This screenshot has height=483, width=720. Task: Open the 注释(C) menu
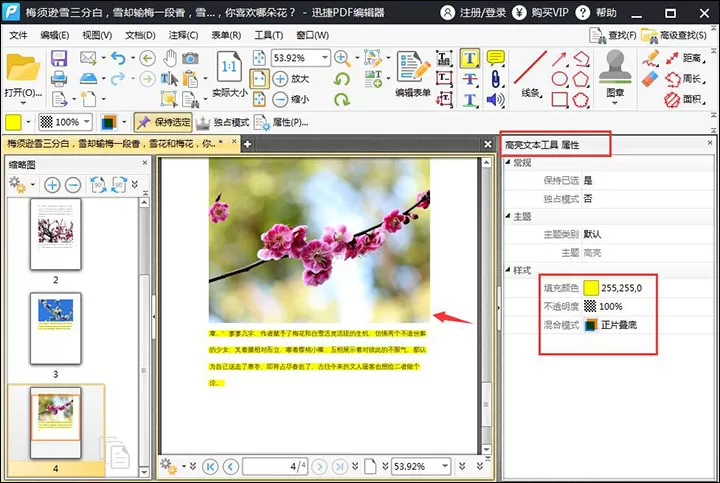click(183, 35)
